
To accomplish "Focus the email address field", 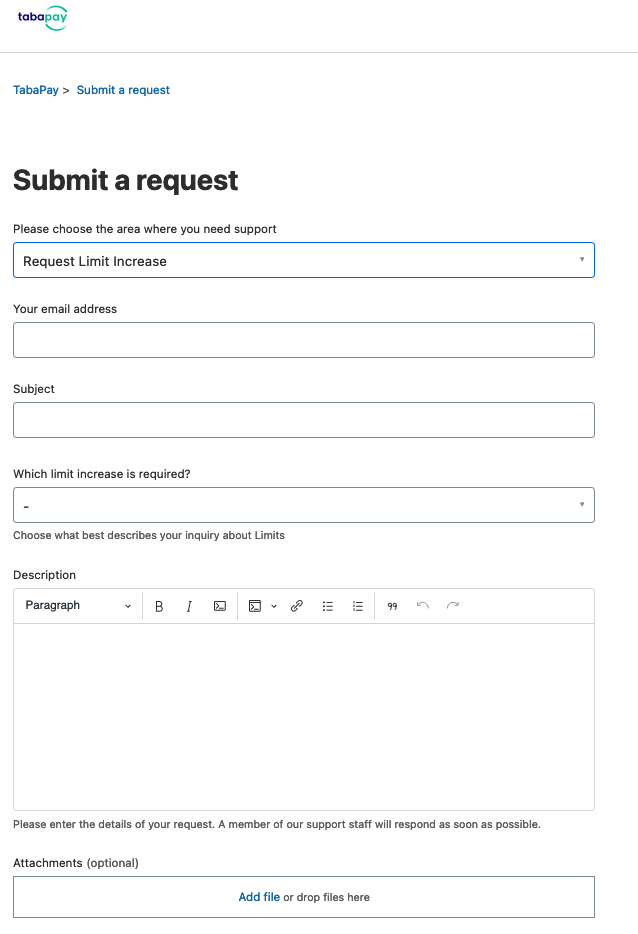I will tap(304, 340).
